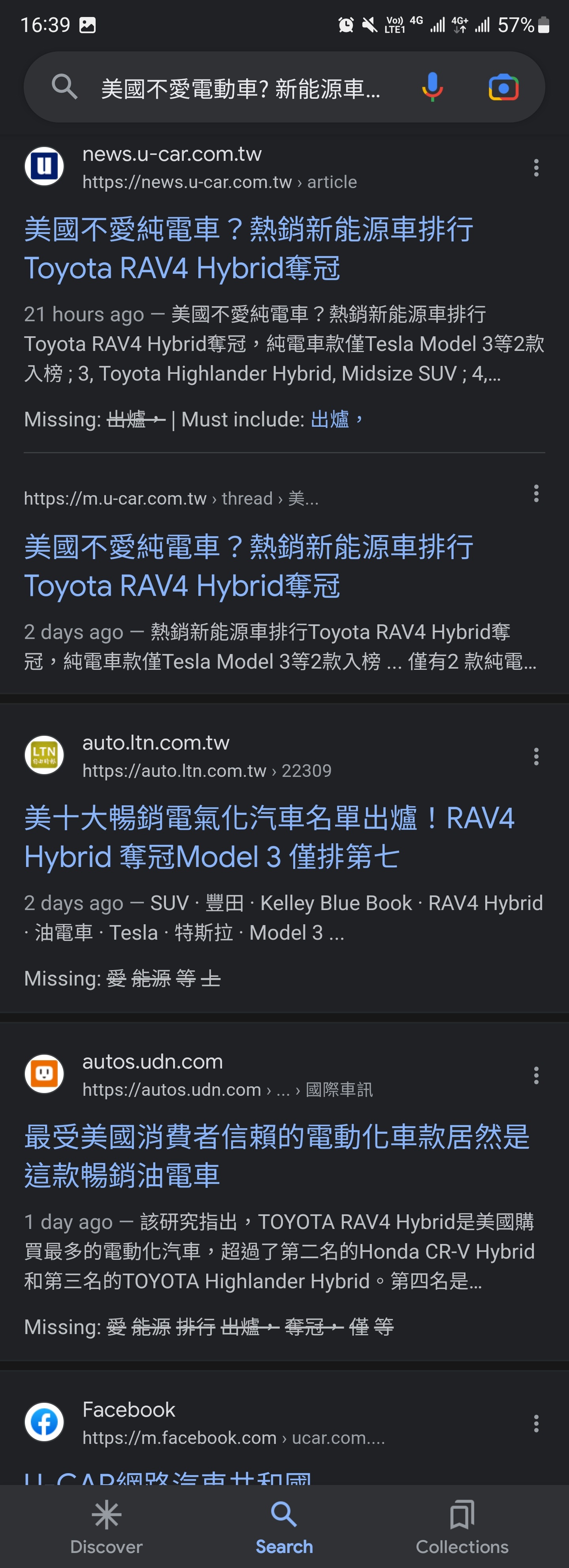Open more options for autos.udn.com result

pos(536,1075)
